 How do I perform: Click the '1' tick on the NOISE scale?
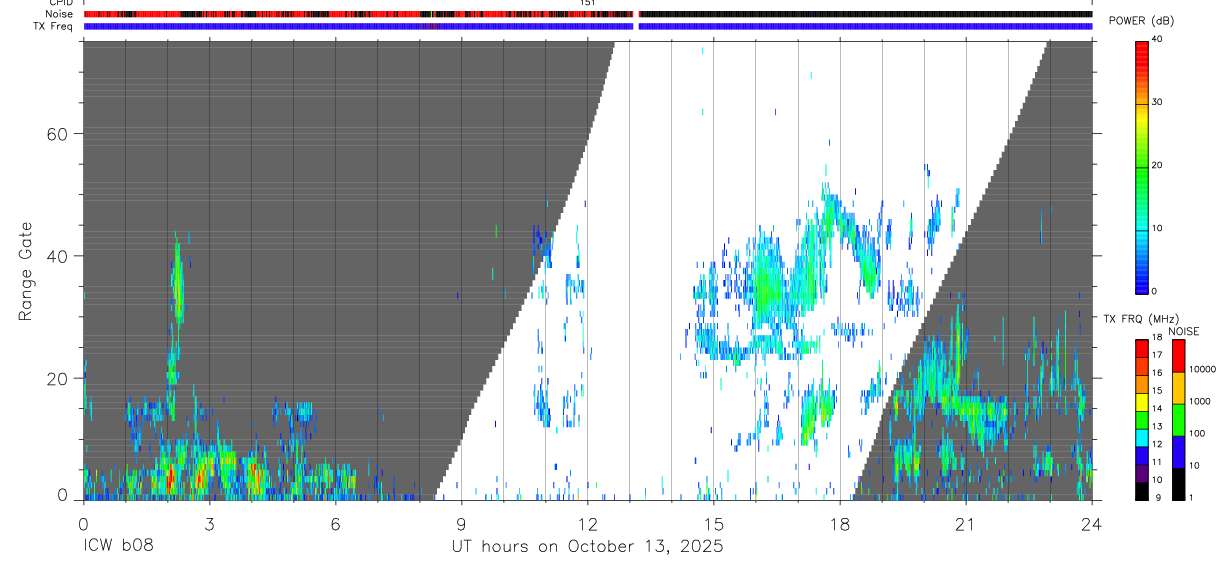(x=1192, y=497)
